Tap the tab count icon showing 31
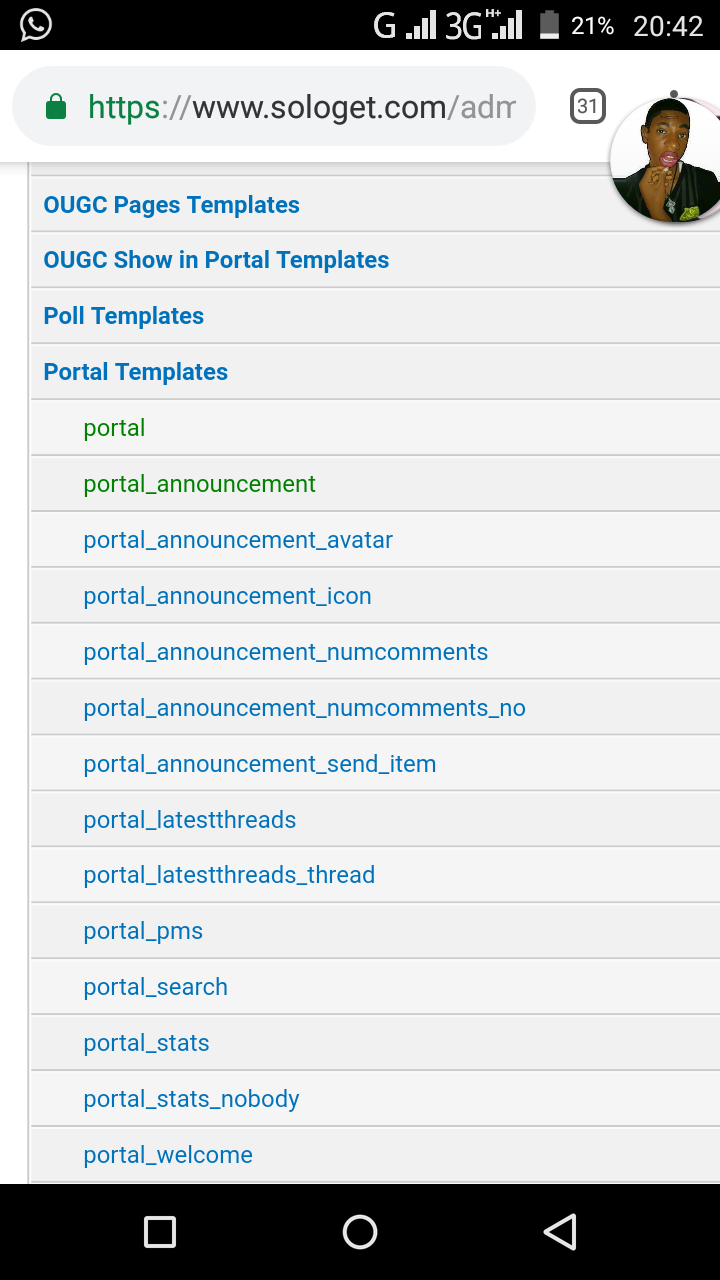Image resolution: width=720 pixels, height=1280 pixels. coord(587,107)
